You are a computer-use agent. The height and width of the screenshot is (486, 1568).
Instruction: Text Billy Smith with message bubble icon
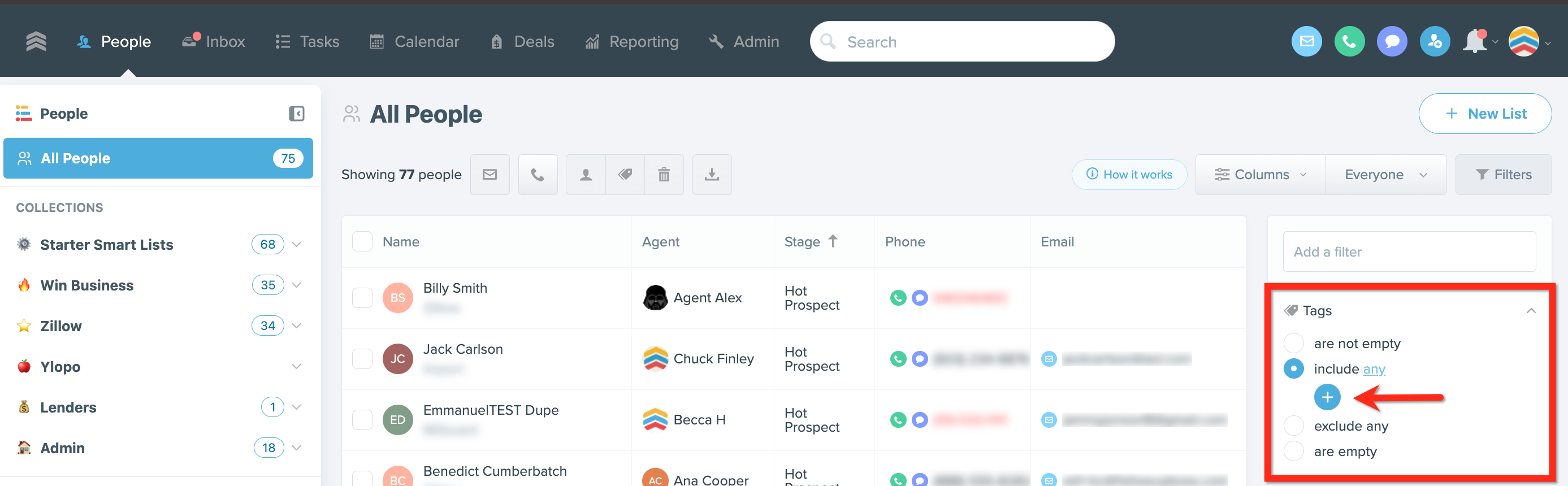click(x=920, y=297)
